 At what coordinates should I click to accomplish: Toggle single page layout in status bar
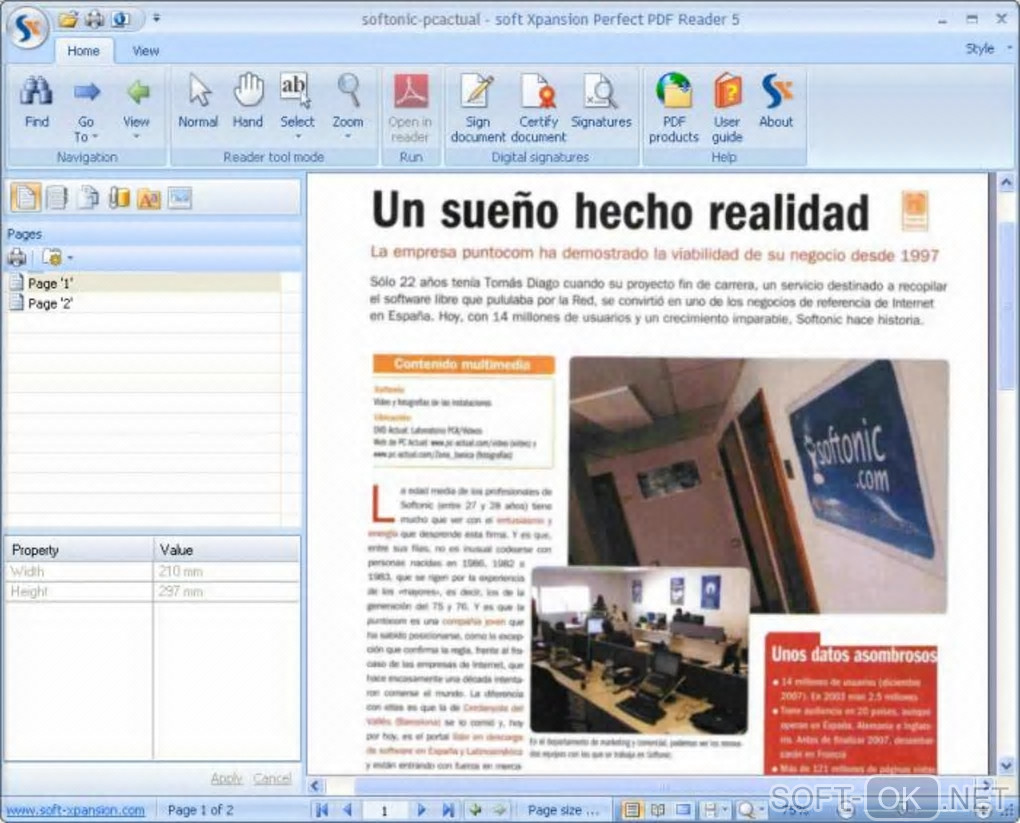tap(631, 810)
